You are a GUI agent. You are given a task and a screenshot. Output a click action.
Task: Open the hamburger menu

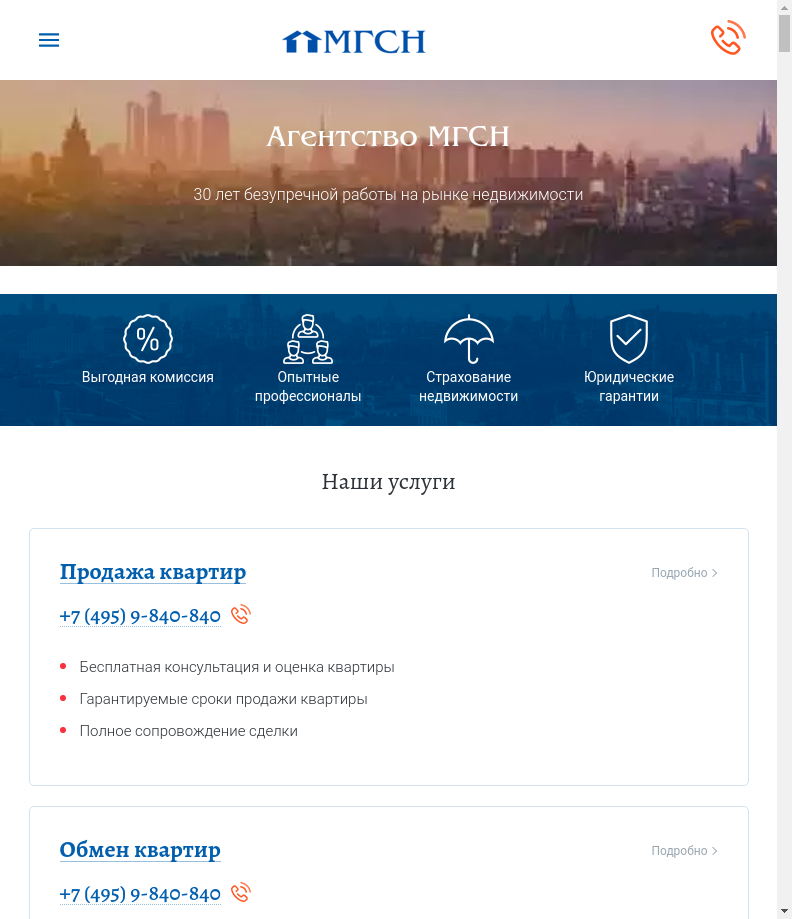click(x=49, y=40)
